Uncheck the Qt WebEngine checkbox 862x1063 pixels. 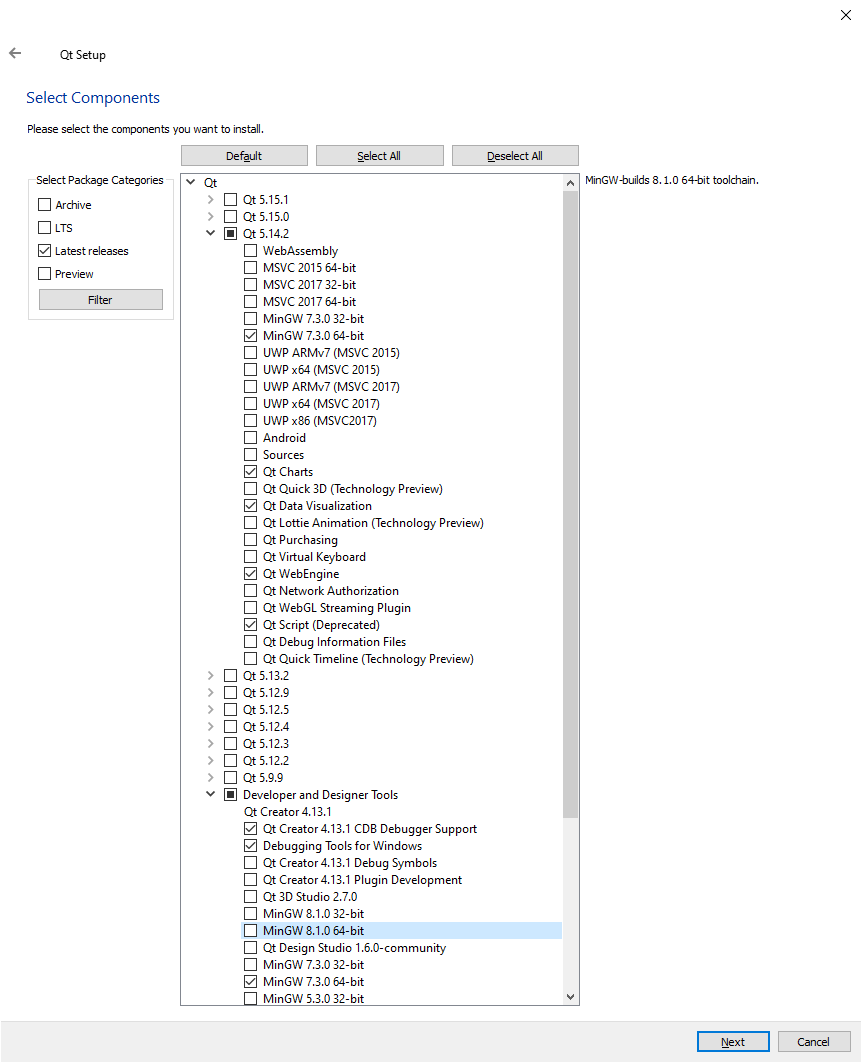(x=251, y=574)
